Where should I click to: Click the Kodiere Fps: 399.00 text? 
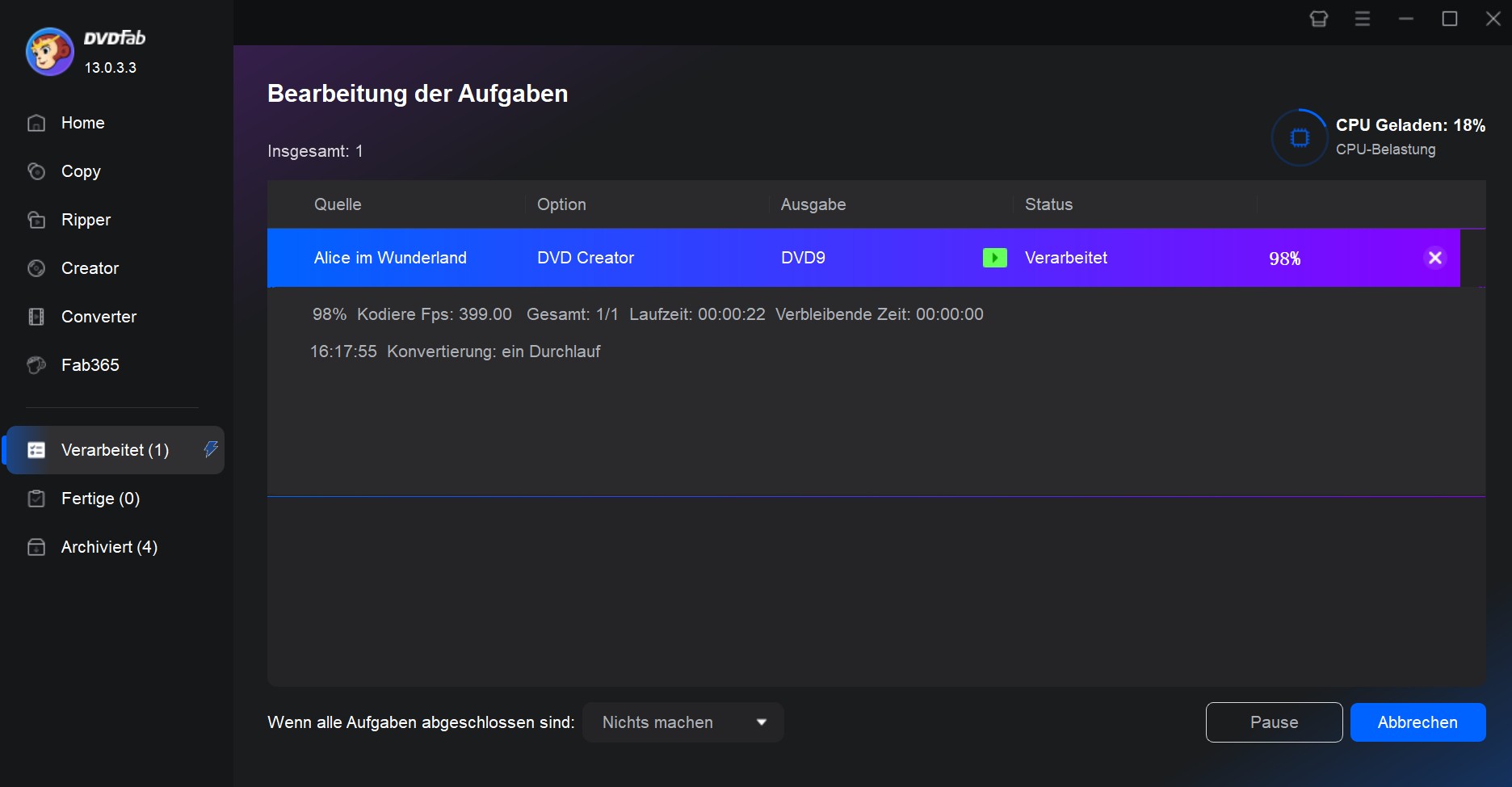pyautogui.click(x=435, y=314)
